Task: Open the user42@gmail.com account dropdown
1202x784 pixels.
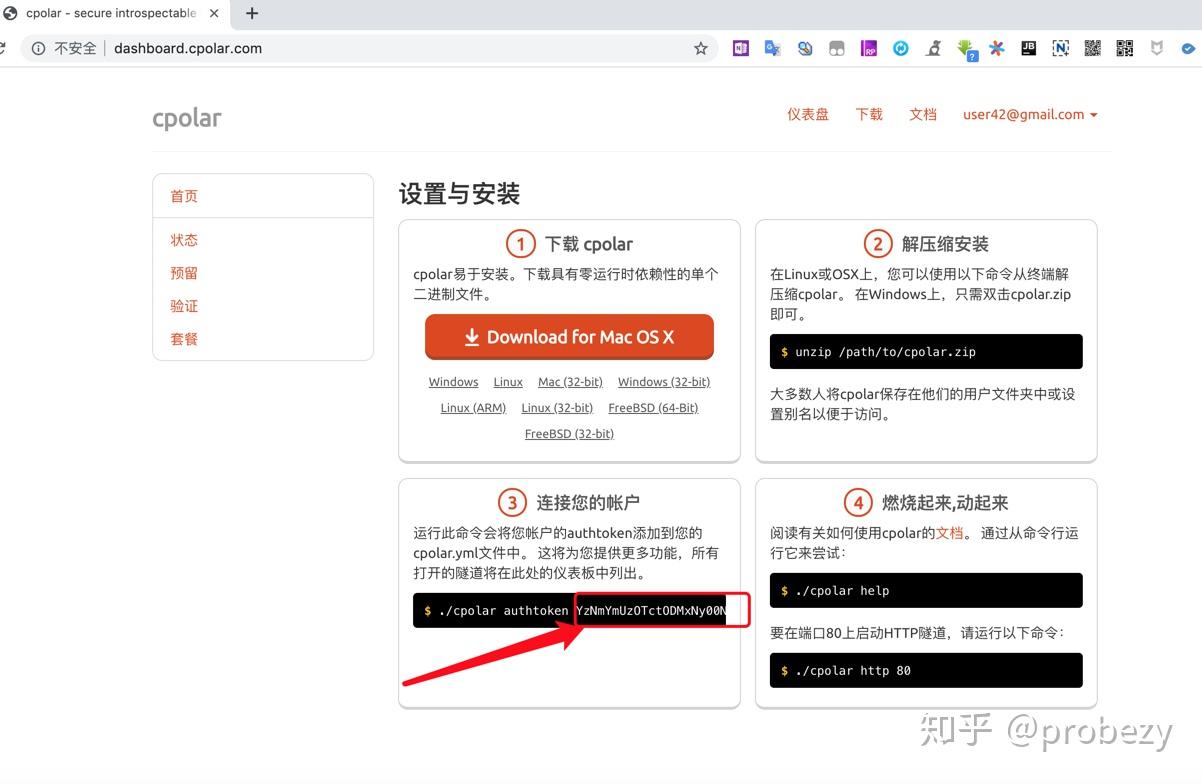Action: click(x=1030, y=114)
